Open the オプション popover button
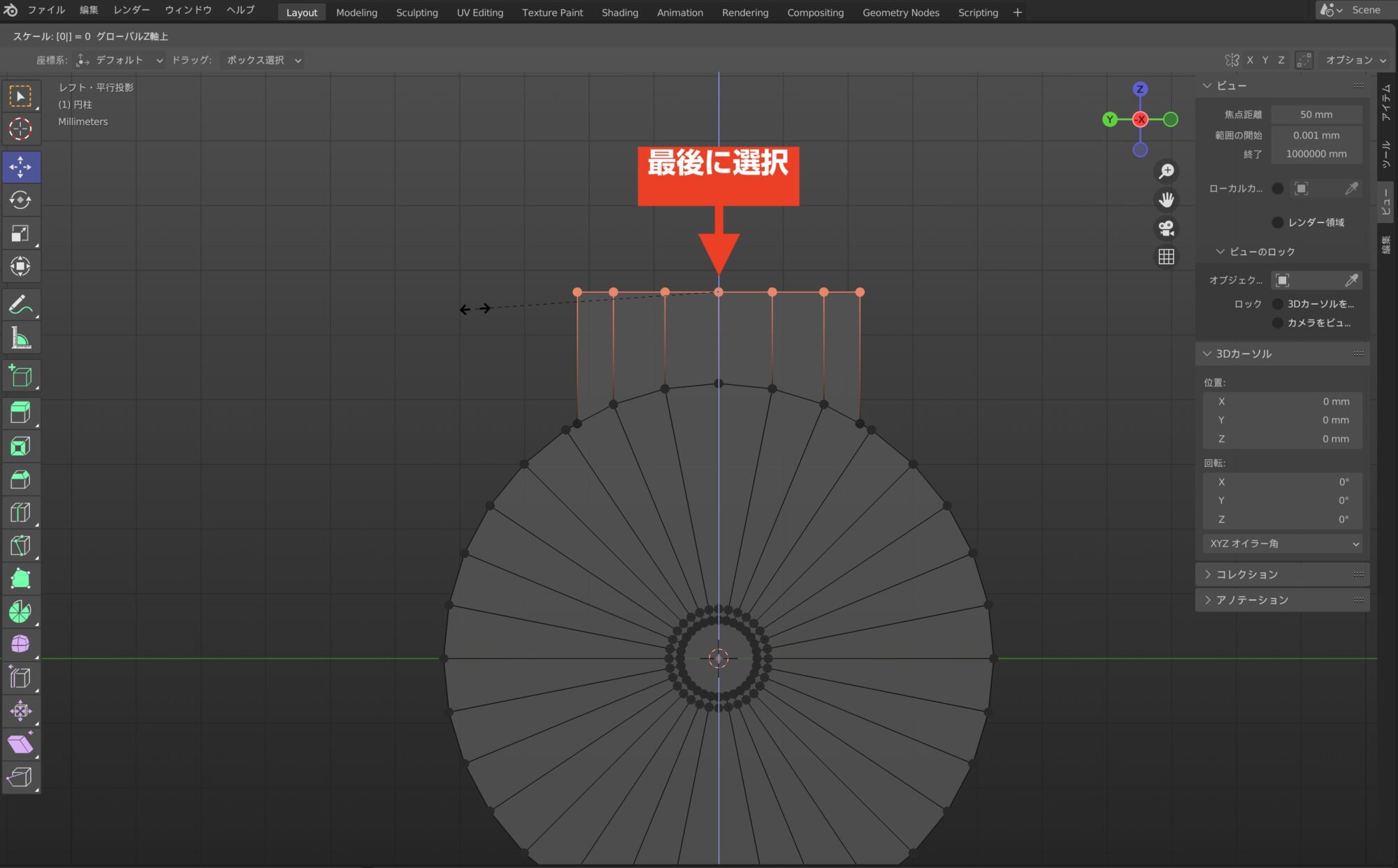Screen dimensions: 1398x868 pyautogui.click(x=1355, y=60)
